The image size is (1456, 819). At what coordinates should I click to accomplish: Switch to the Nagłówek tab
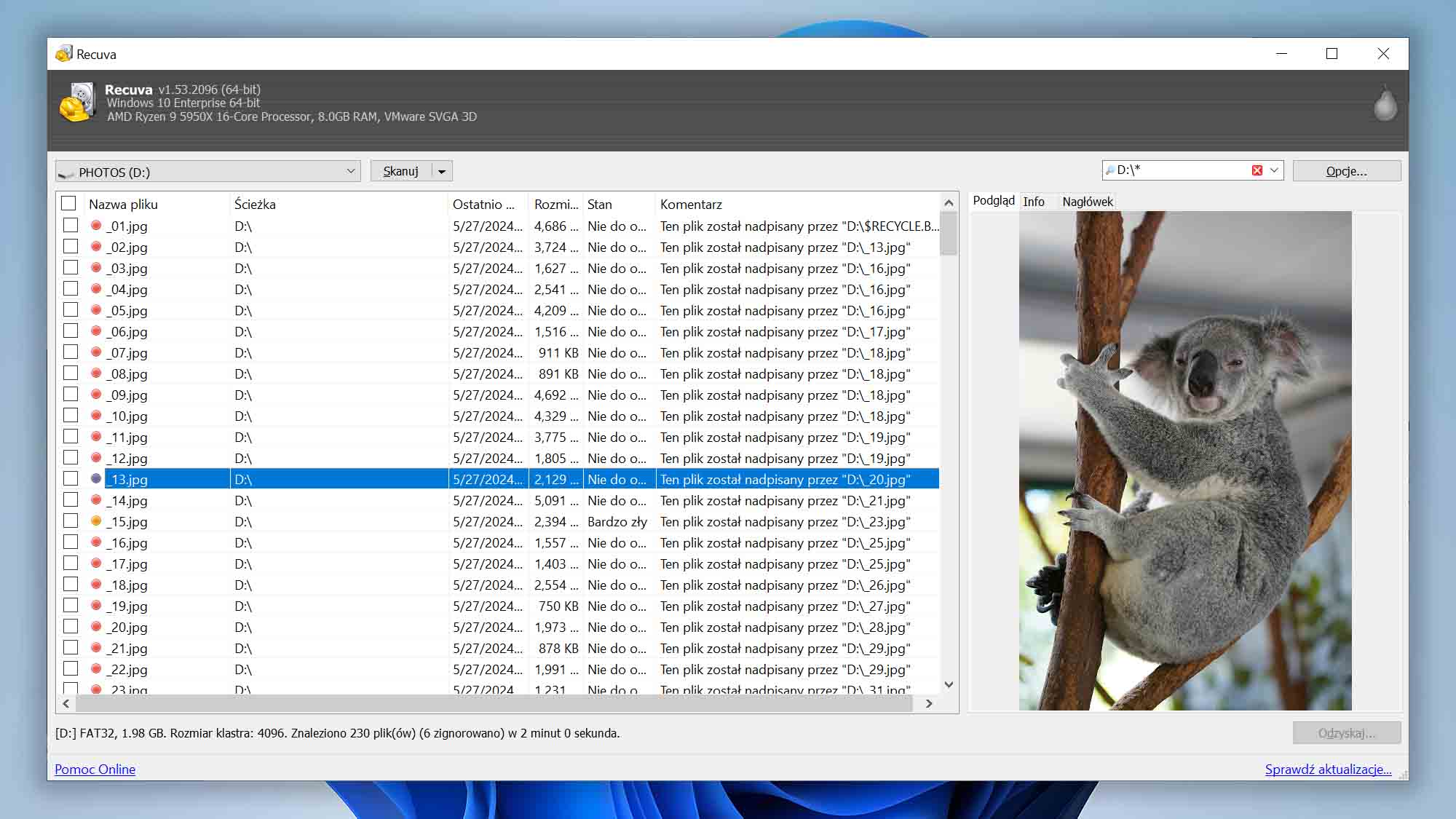[x=1088, y=202]
